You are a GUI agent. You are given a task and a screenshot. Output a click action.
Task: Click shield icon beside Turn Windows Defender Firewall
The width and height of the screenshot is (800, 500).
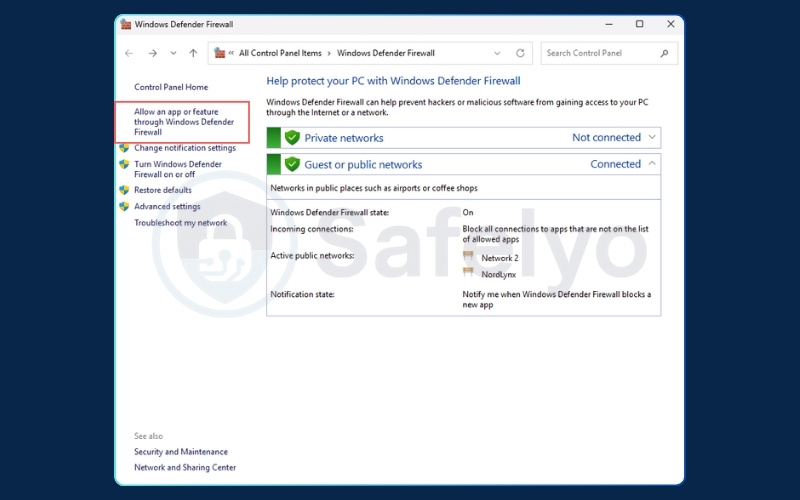pos(124,164)
